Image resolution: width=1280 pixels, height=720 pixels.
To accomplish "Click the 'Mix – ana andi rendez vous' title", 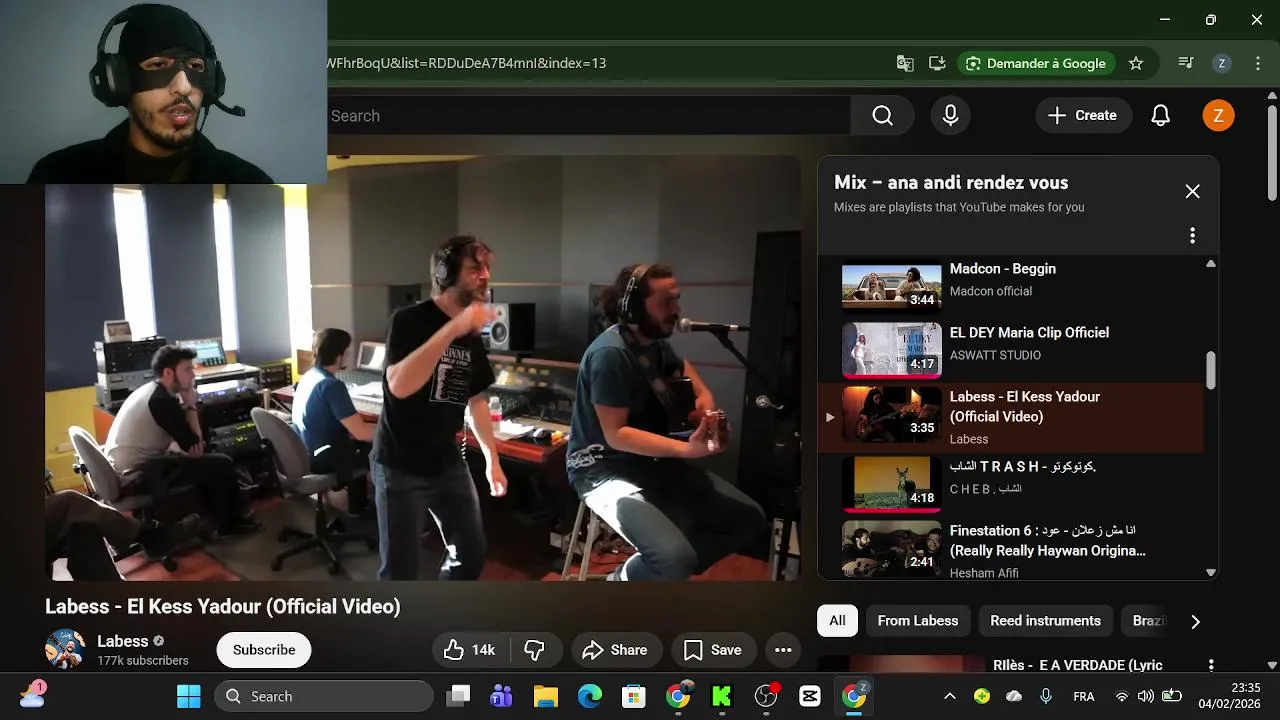I will pos(951,182).
